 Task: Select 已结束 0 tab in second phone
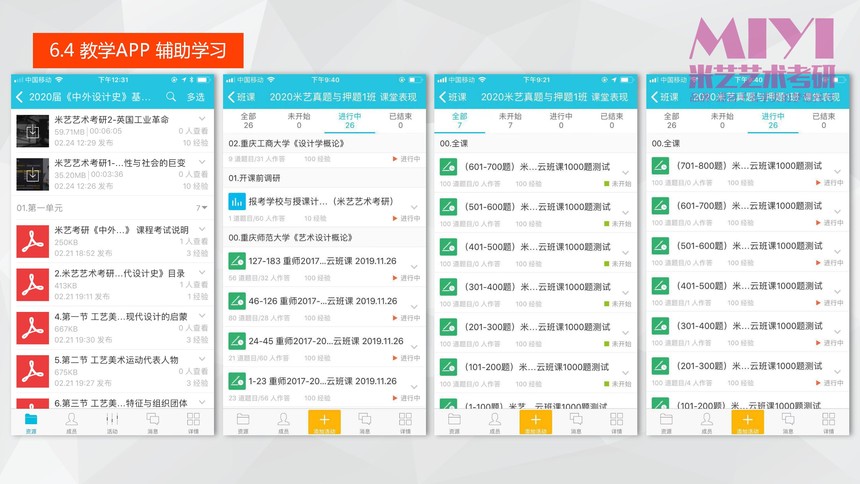tap(400, 121)
